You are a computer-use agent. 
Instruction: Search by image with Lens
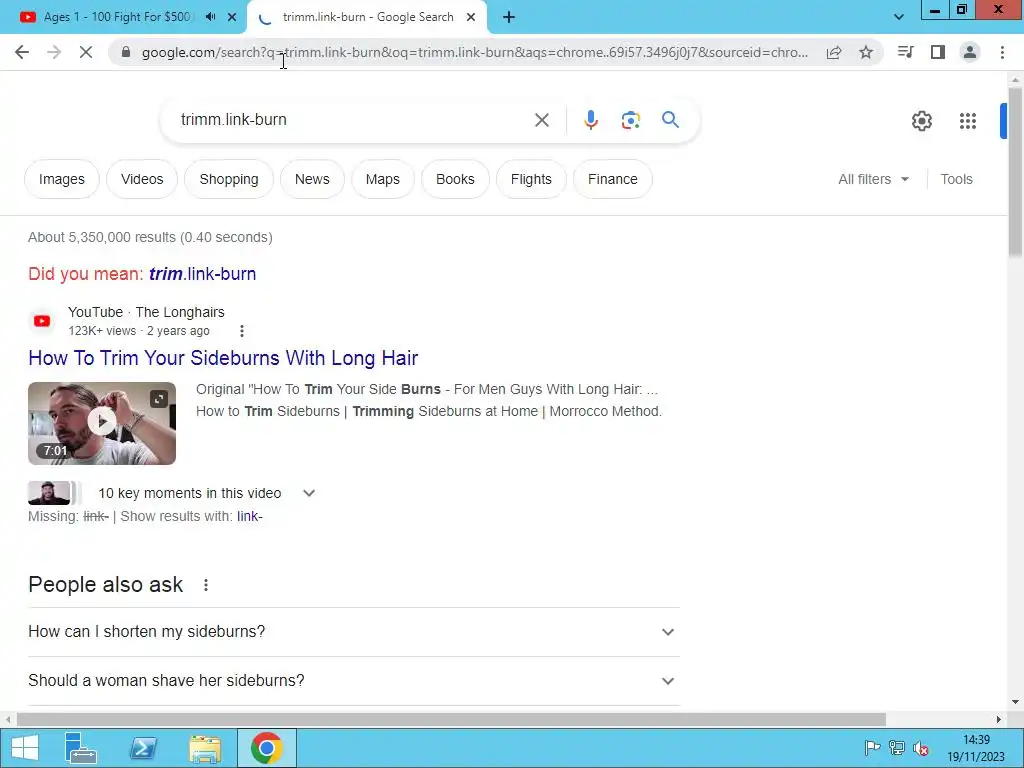tap(630, 120)
